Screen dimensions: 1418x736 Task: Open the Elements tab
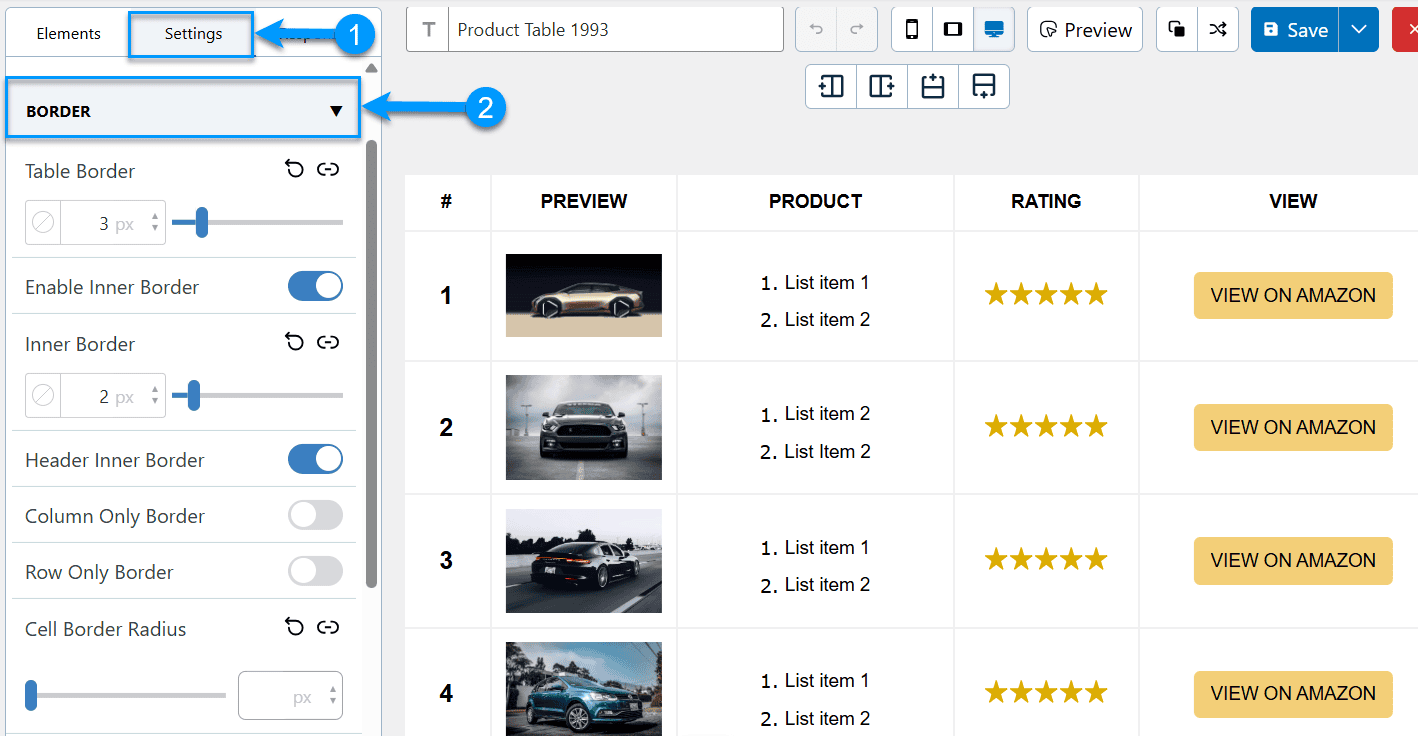point(68,34)
